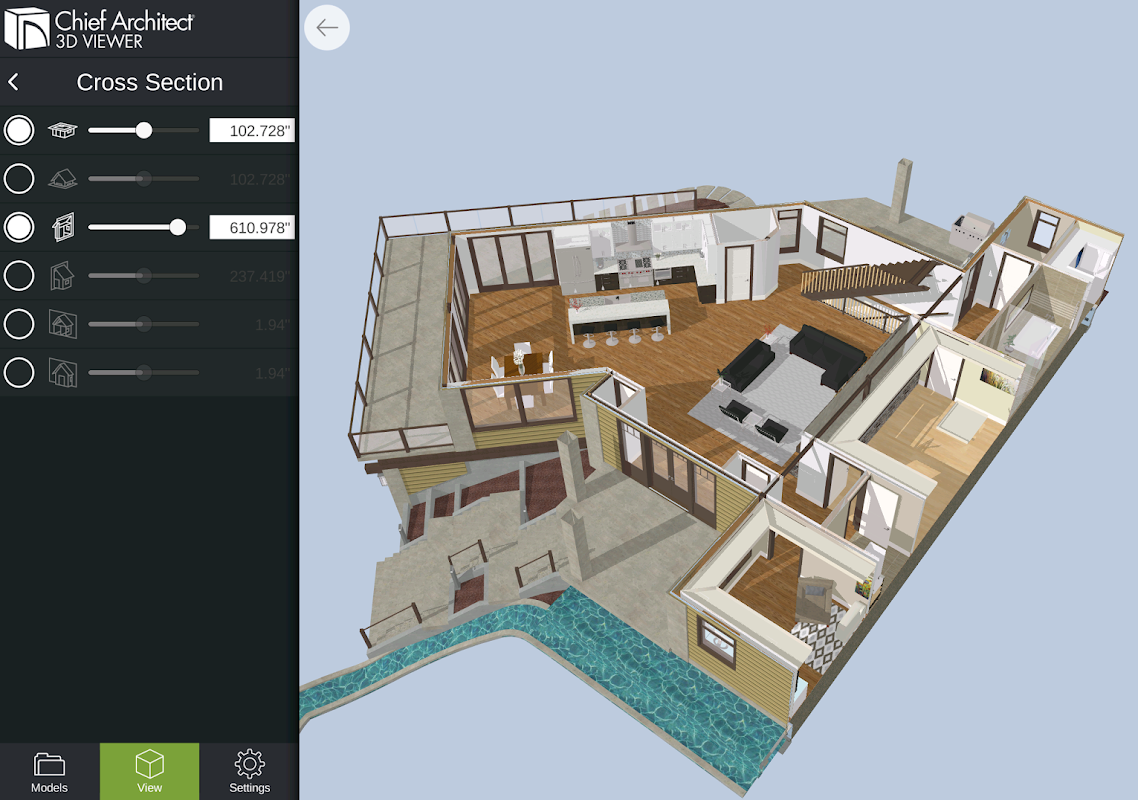This screenshot has height=800, width=1138.
Task: Enable the fifth cross section radio button
Action: tap(19, 325)
